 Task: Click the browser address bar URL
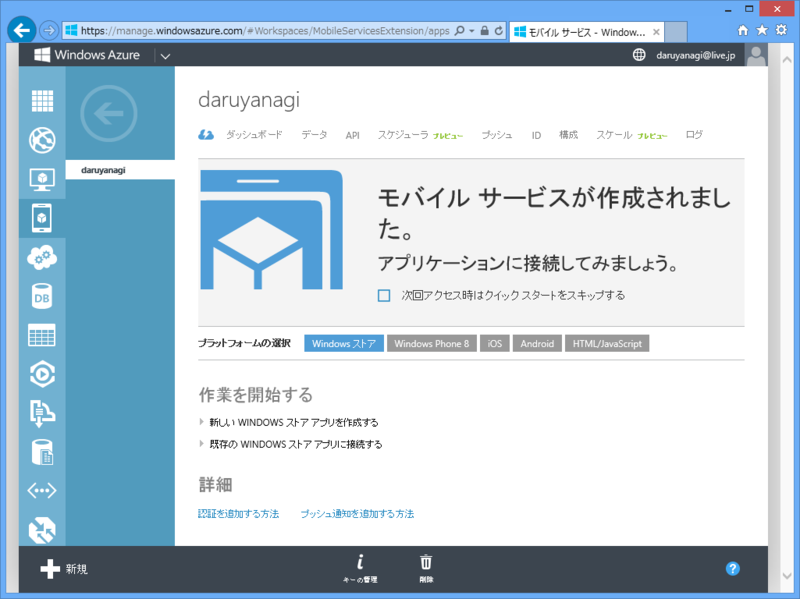point(265,31)
